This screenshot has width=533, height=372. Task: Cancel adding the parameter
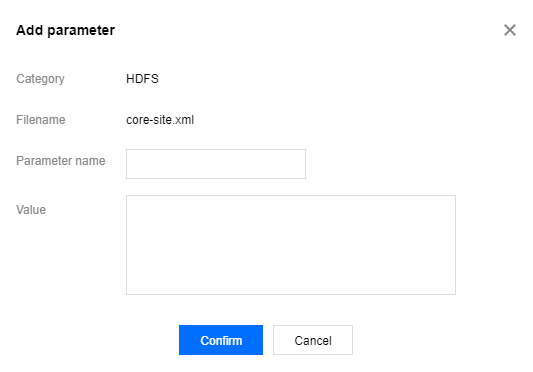[x=313, y=340]
